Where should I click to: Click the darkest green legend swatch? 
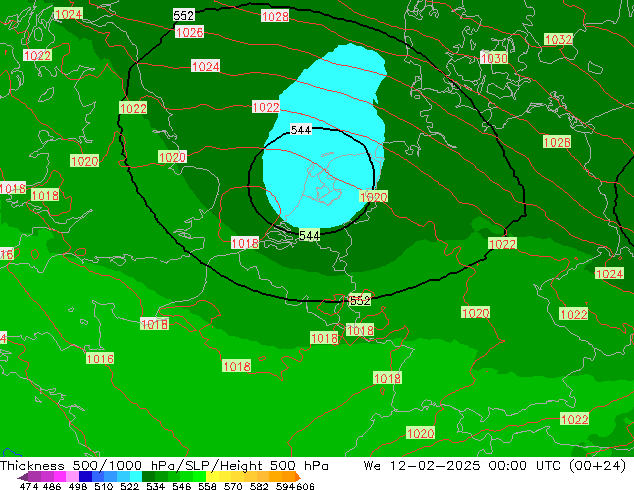149,477
